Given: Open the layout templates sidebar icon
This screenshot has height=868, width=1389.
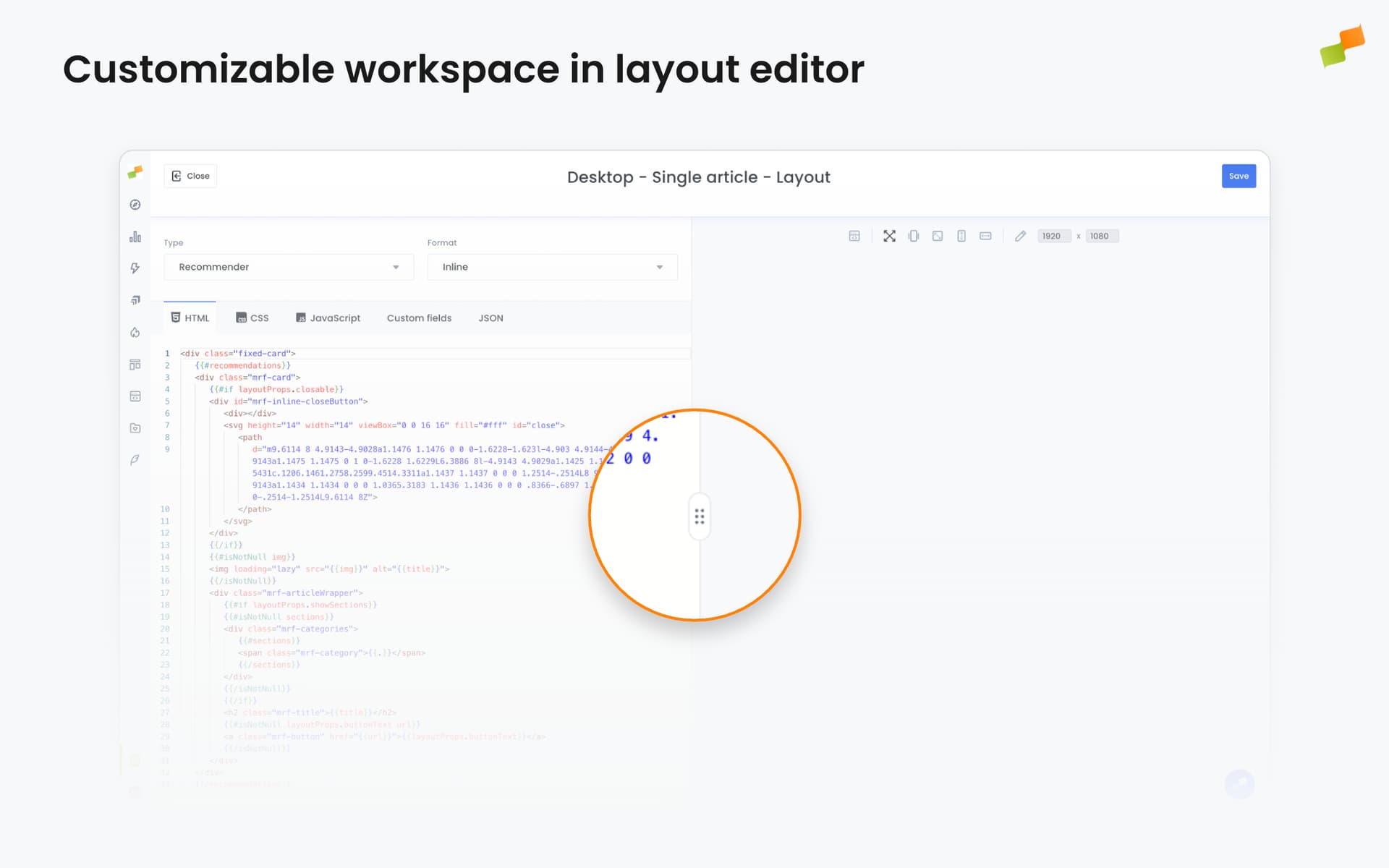Looking at the screenshot, I should click(x=135, y=365).
